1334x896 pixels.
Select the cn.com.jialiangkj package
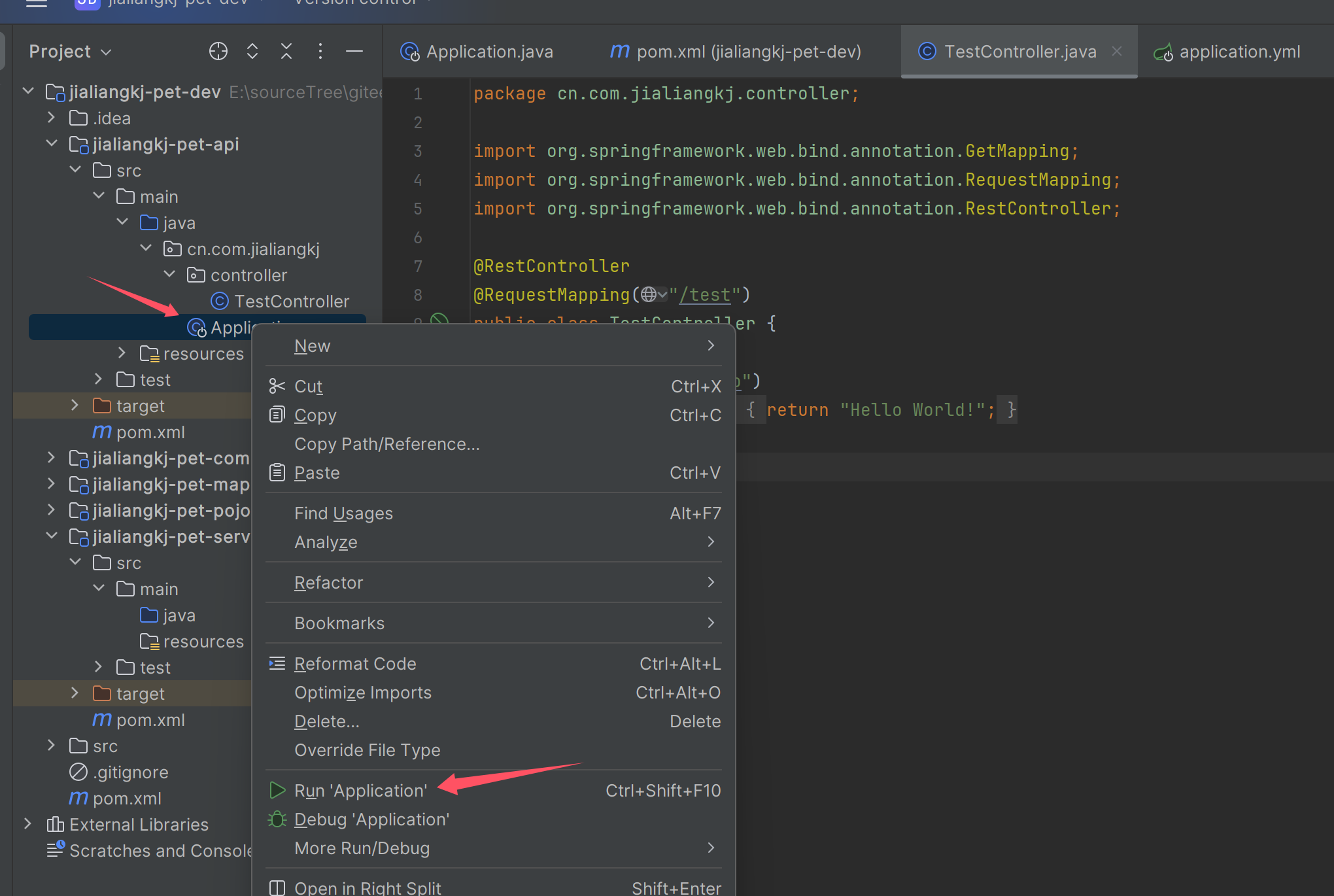[253, 249]
